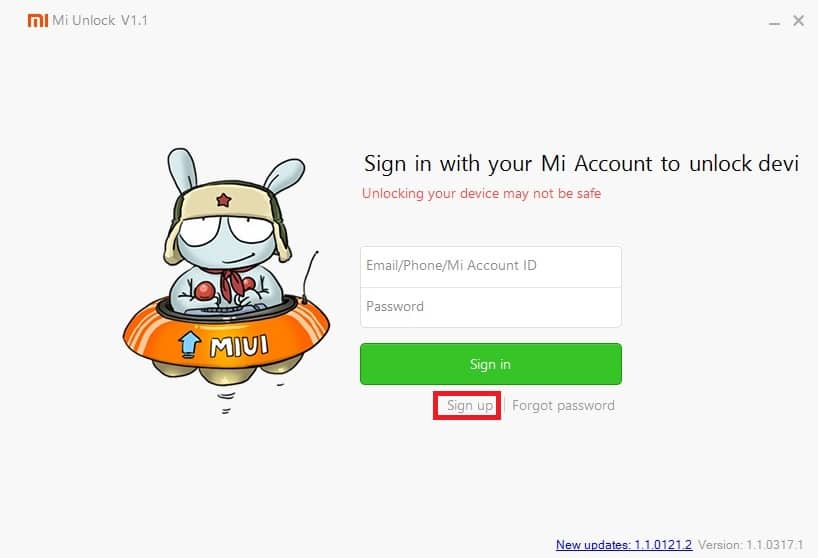Viewport: 818px width, 558px height.
Task: Open the Forgot password link
Action: [563, 405]
